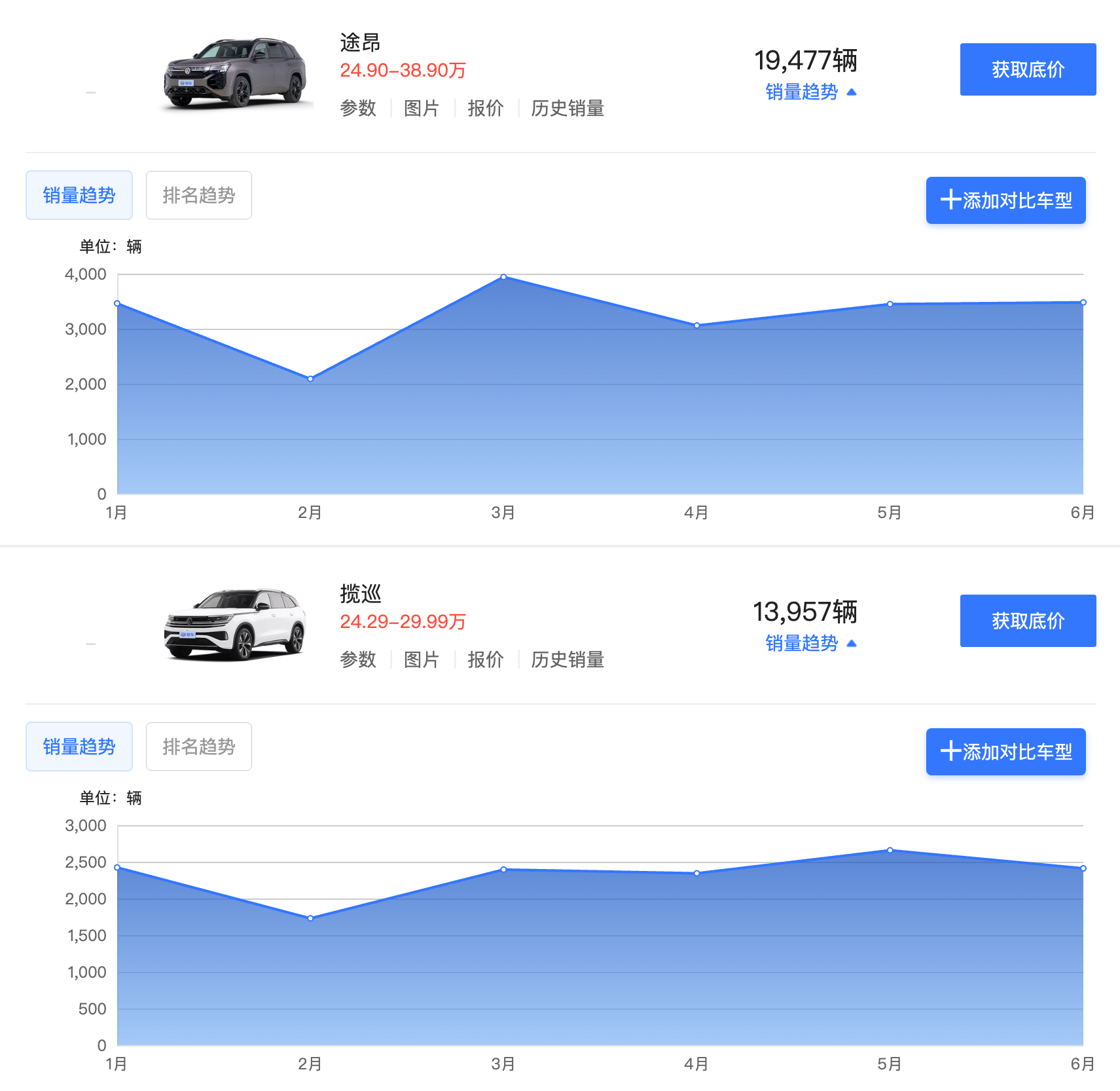Screen dimensions: 1120x1091
Task: Switch to 排名趋势 tab in 途昂 chart
Action: point(198,195)
